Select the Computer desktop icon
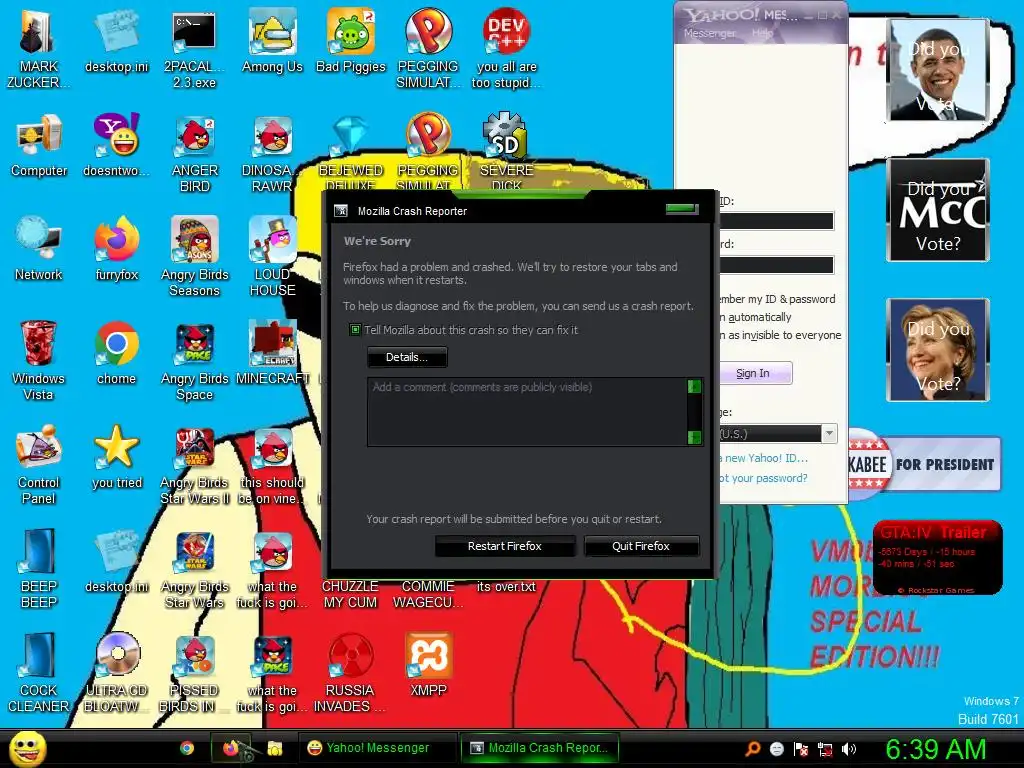 [39, 145]
